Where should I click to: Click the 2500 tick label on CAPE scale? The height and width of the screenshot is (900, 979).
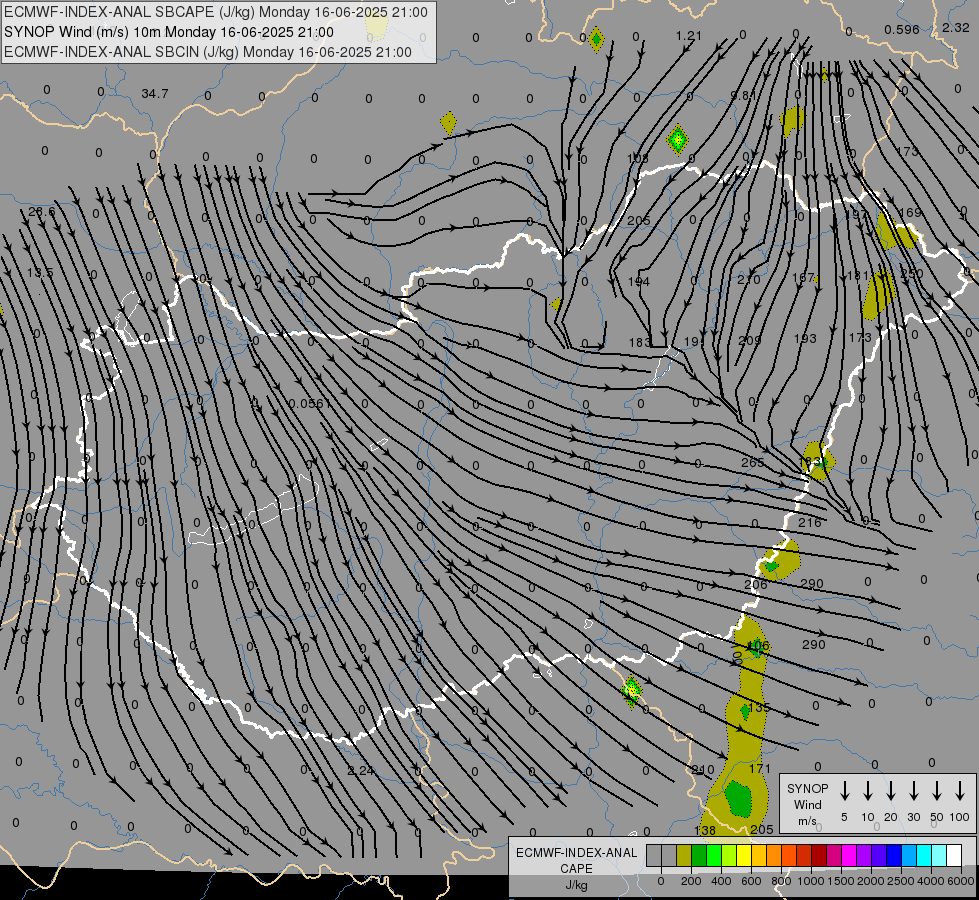pyautogui.click(x=900, y=881)
